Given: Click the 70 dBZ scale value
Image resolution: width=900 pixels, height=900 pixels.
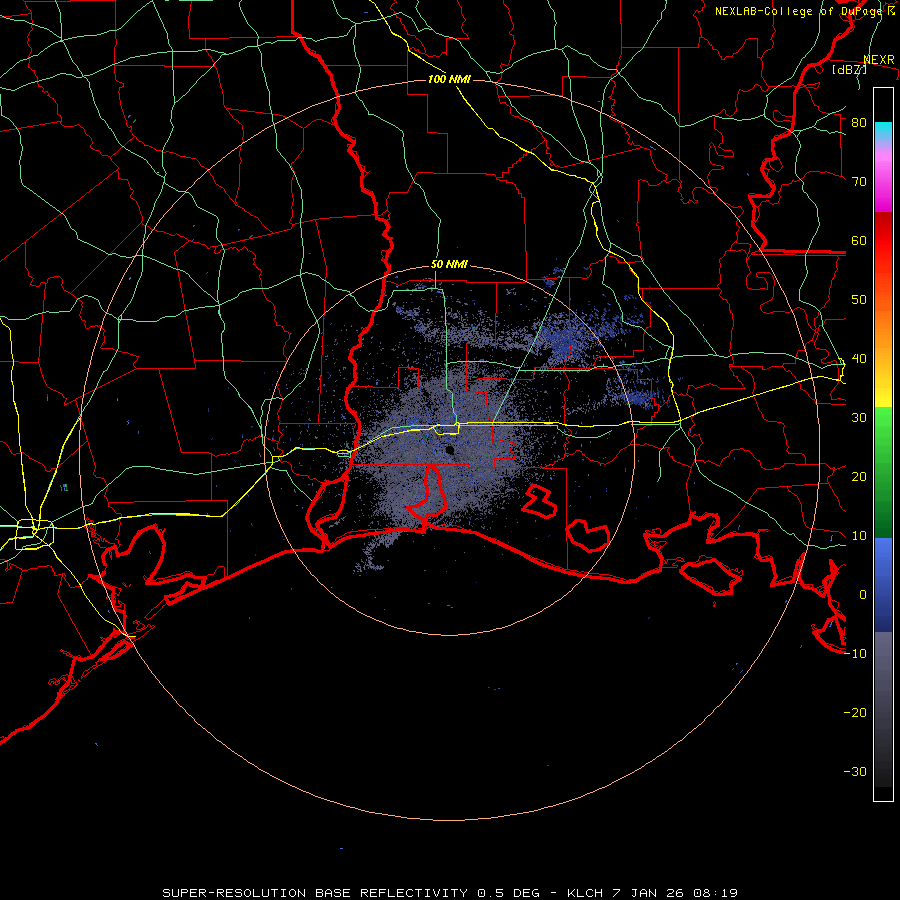Looking at the screenshot, I should point(859,181).
